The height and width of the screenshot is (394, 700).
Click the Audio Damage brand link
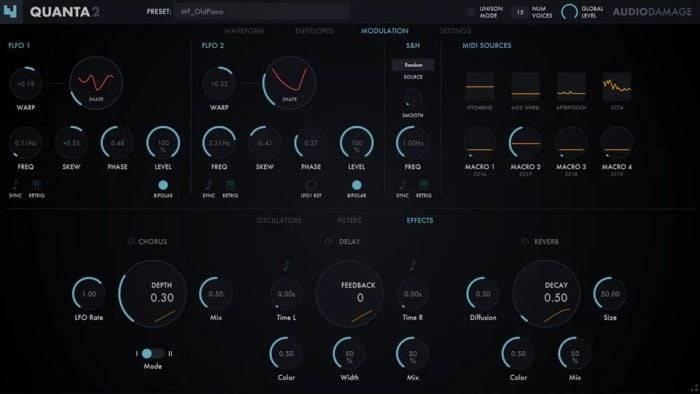pos(652,12)
